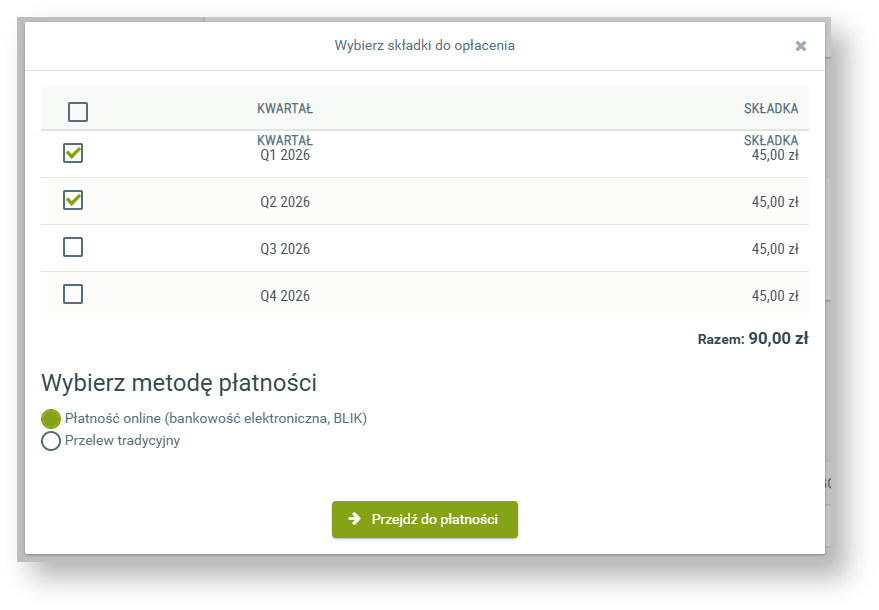Click the Płatność online (bankowość elektroniczna, BLIK) label
This screenshot has height=610, width=879.
[216, 419]
